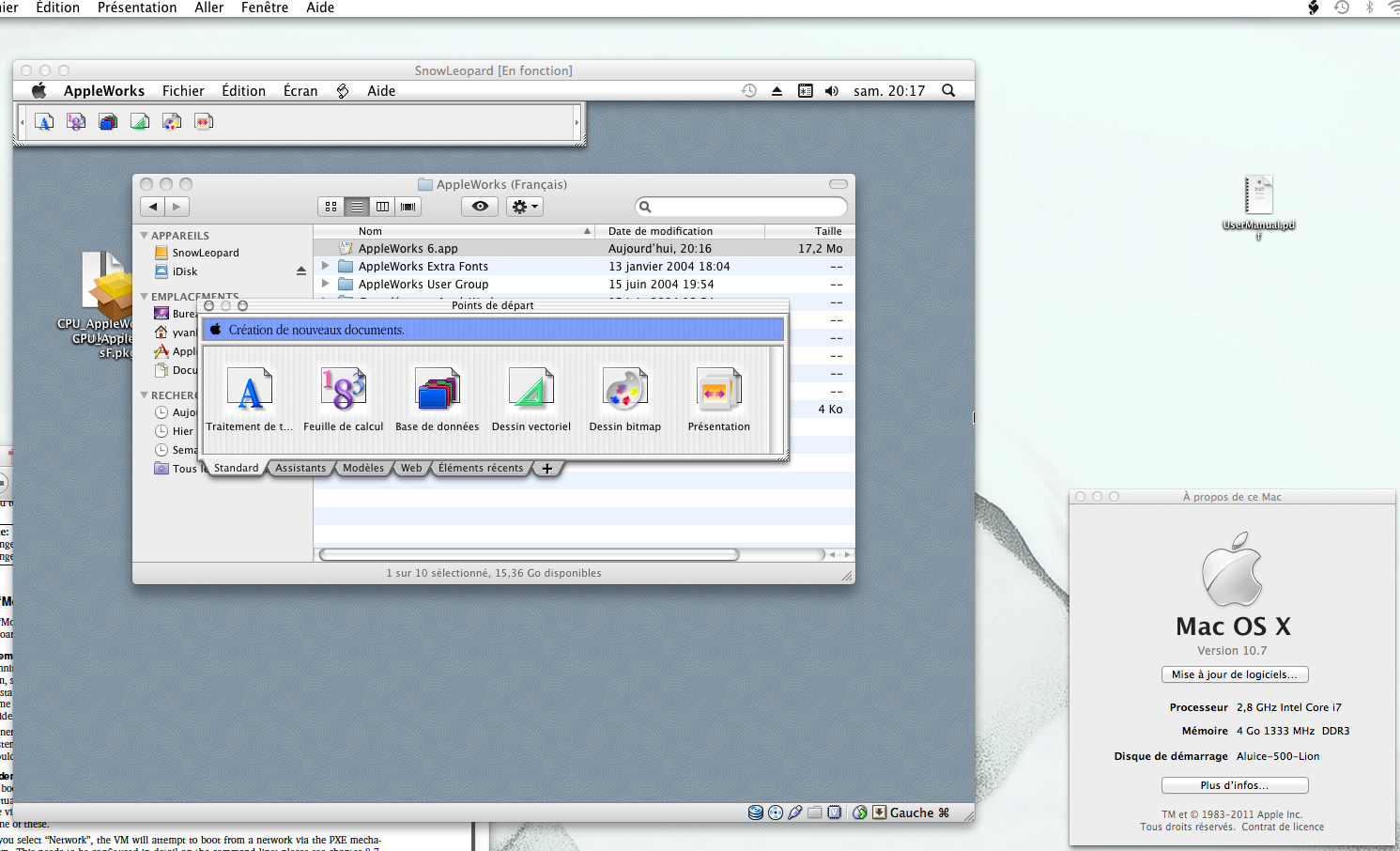Click the Finder search field
Screen dimensions: 1400x851
coord(742,207)
